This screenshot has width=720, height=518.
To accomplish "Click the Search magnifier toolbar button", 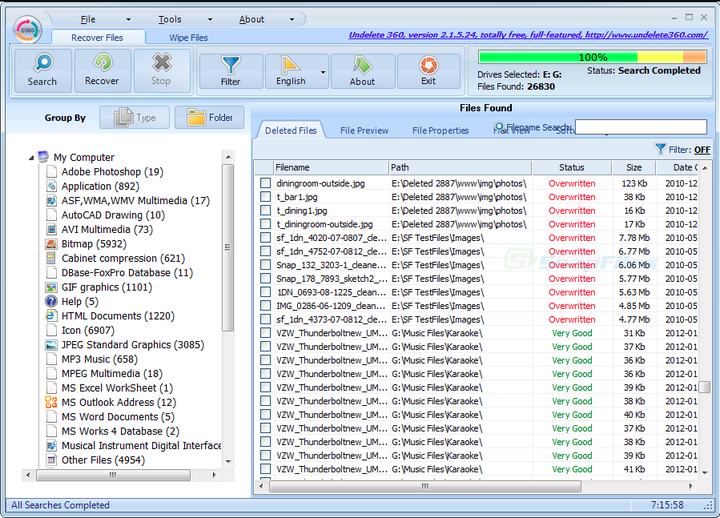I will 42,71.
